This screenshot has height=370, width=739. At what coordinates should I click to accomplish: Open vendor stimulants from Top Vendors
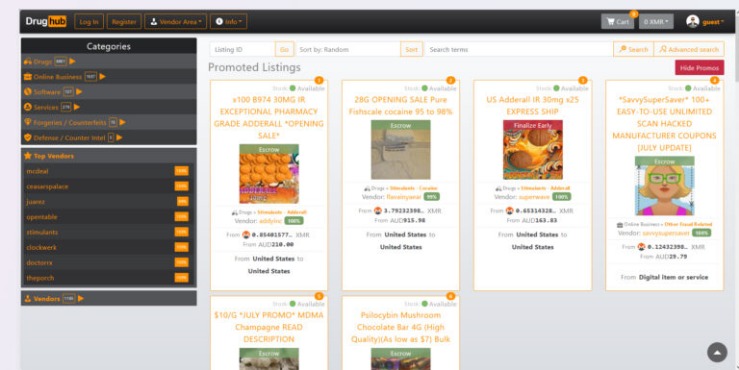[42, 232]
